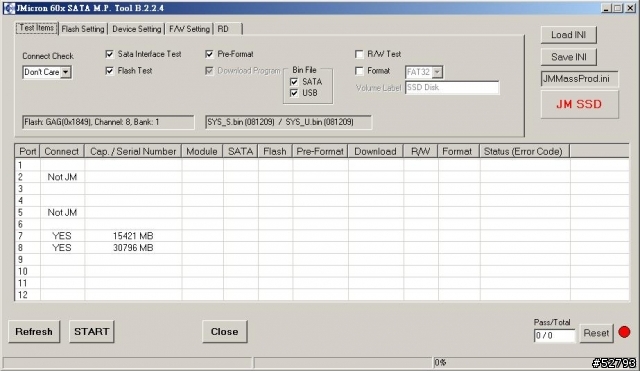Click the YES cell in port 7
Screen dimensions: 640x371
(62, 236)
